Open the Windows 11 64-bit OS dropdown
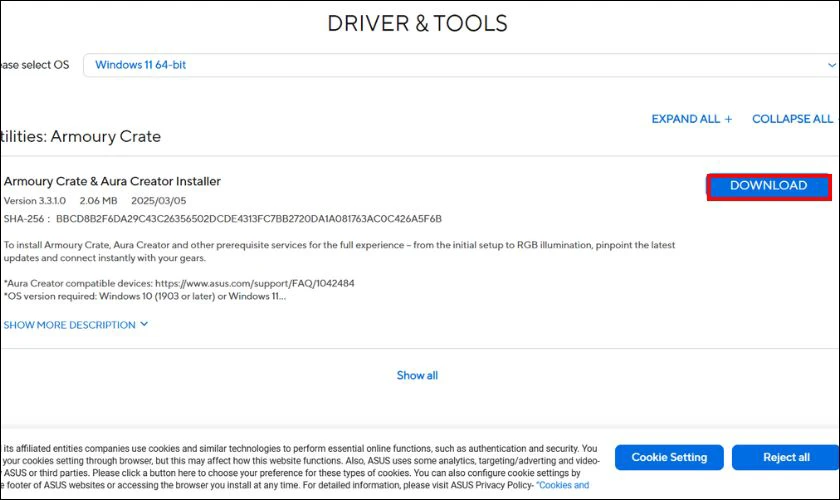The image size is (840, 500). (461, 65)
